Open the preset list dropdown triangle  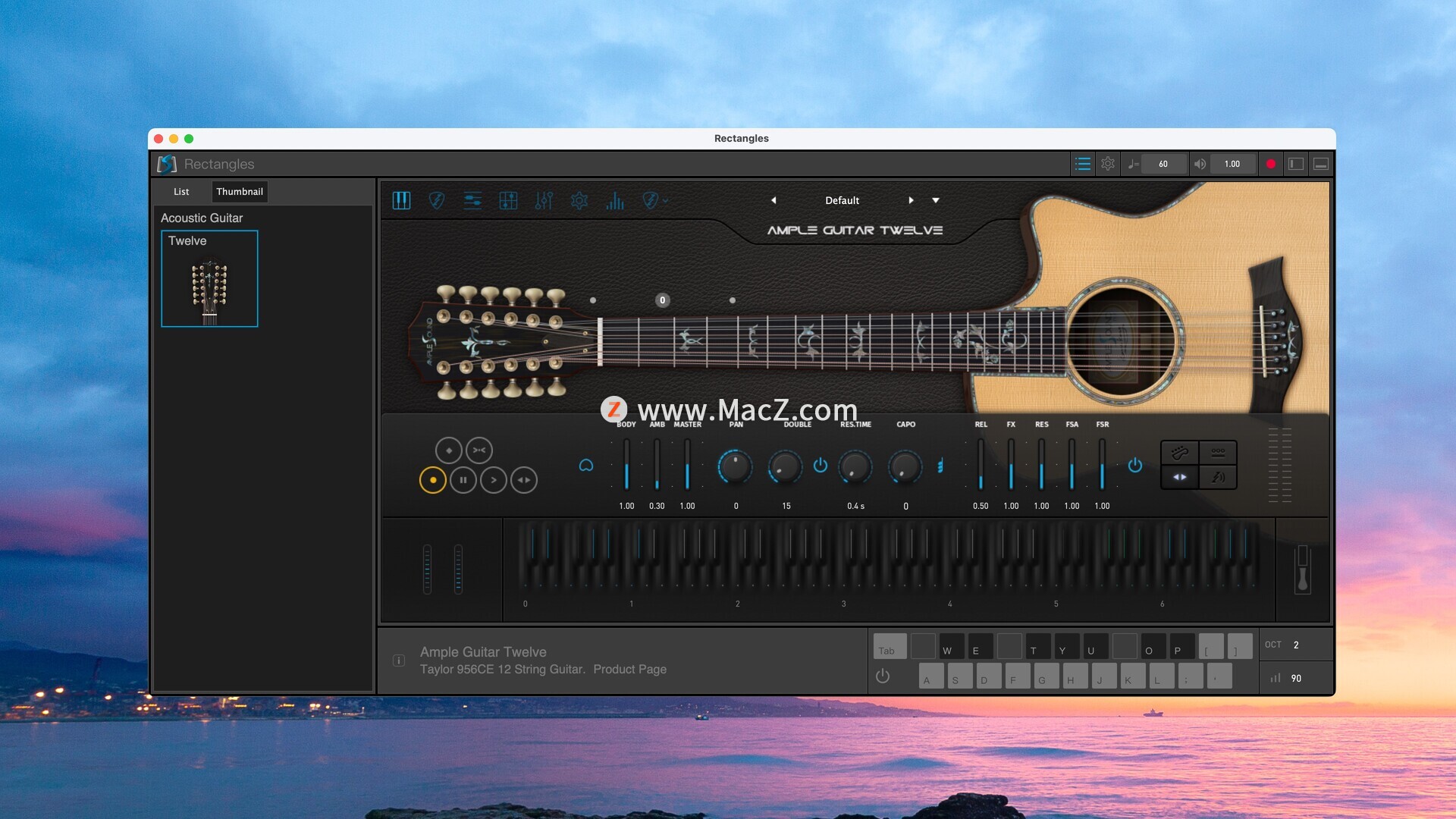[936, 200]
